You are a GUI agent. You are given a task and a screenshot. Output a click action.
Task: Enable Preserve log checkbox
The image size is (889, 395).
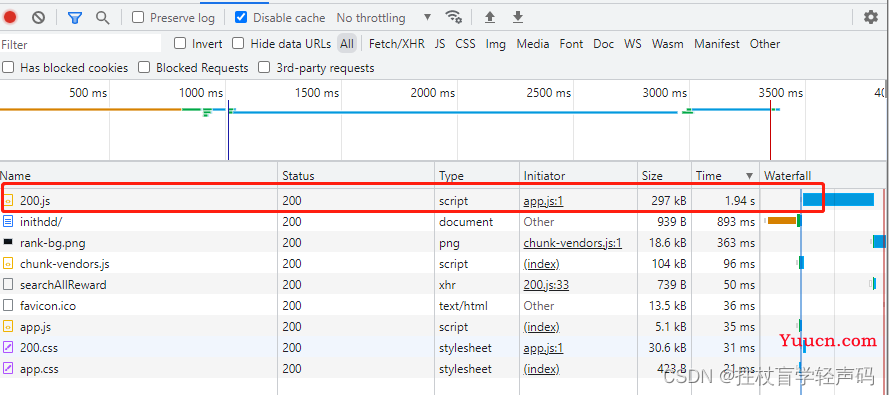(138, 18)
